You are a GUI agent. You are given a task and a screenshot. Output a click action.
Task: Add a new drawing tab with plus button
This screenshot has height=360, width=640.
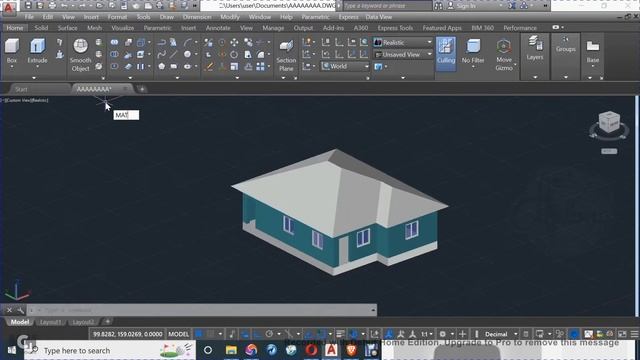click(142, 89)
